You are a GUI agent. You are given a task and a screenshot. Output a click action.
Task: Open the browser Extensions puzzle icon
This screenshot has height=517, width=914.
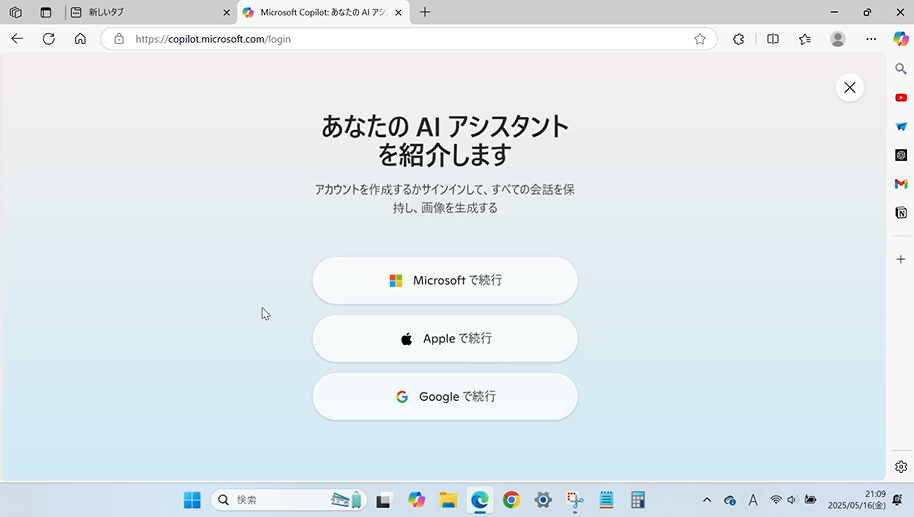tap(739, 39)
